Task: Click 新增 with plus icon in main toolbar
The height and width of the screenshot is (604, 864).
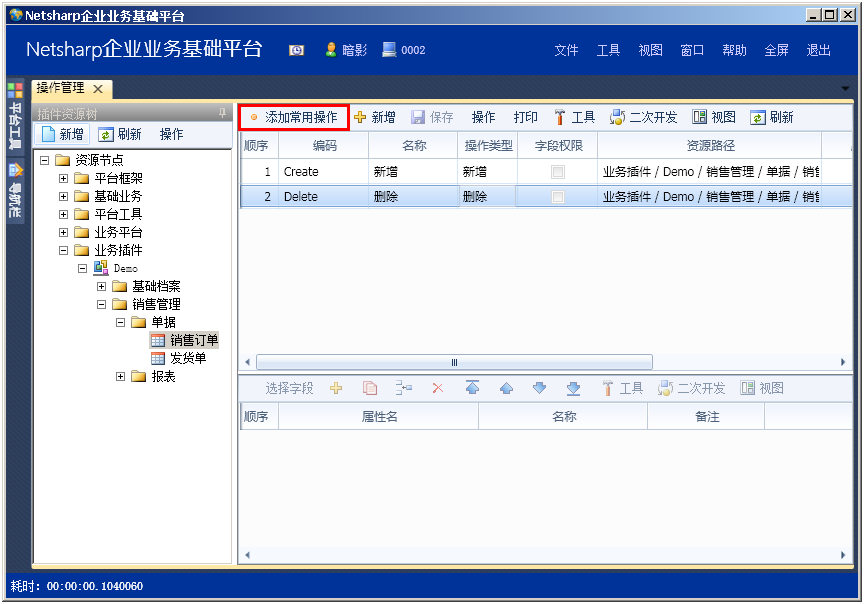Action: [375, 117]
